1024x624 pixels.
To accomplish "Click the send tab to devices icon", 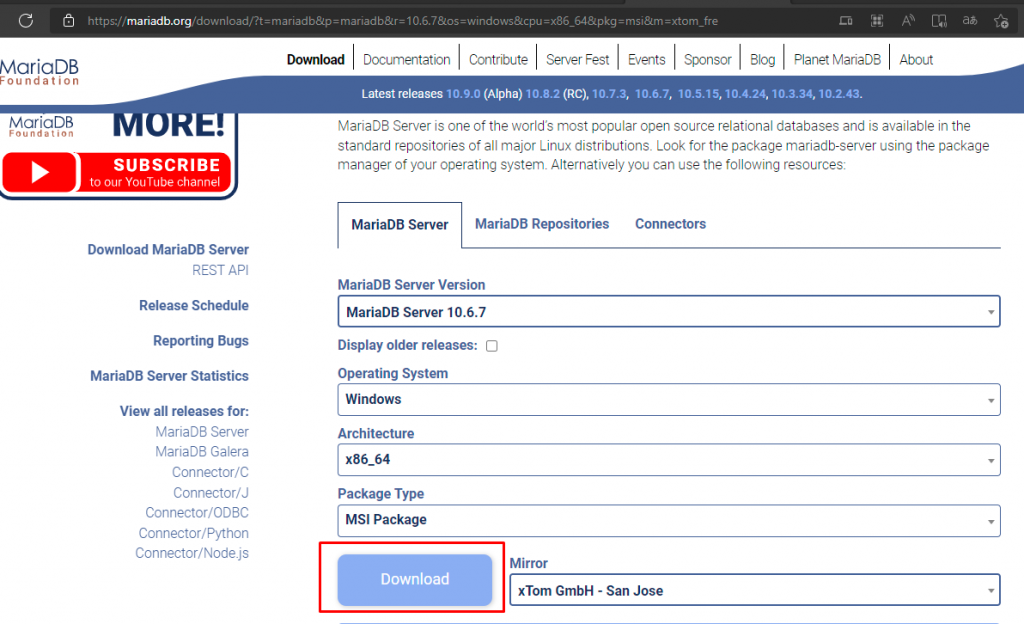I will coord(846,20).
